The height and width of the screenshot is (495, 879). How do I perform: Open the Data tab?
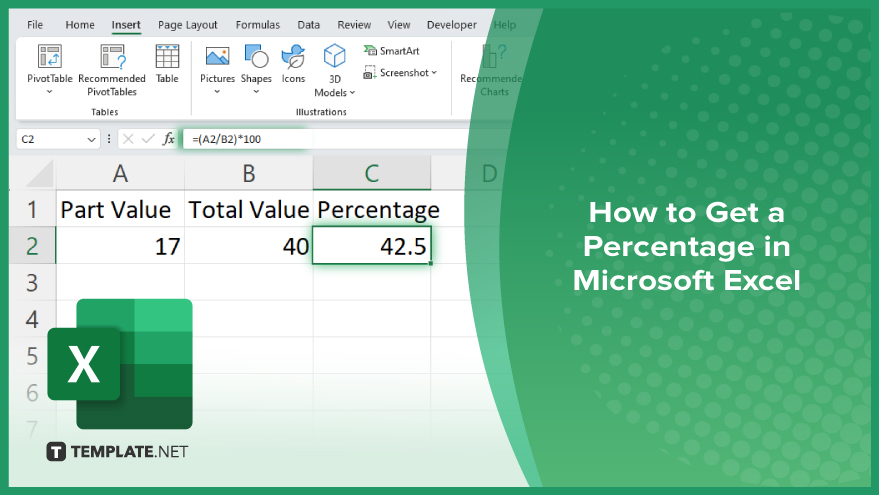308,25
